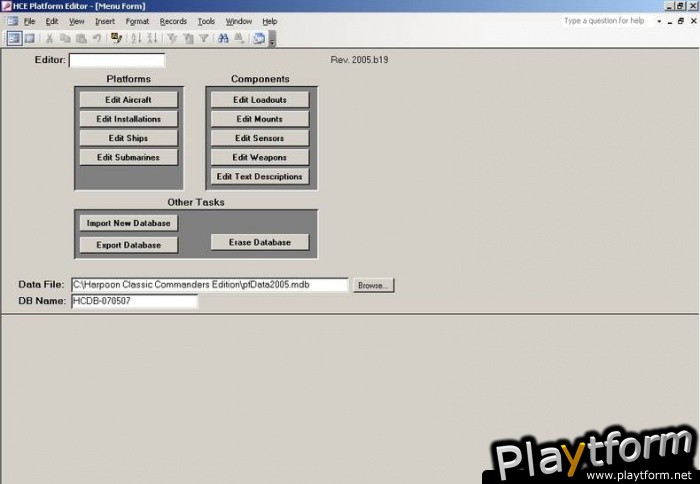700x484 pixels.
Task: Click the Erase Database button
Action: click(260, 242)
